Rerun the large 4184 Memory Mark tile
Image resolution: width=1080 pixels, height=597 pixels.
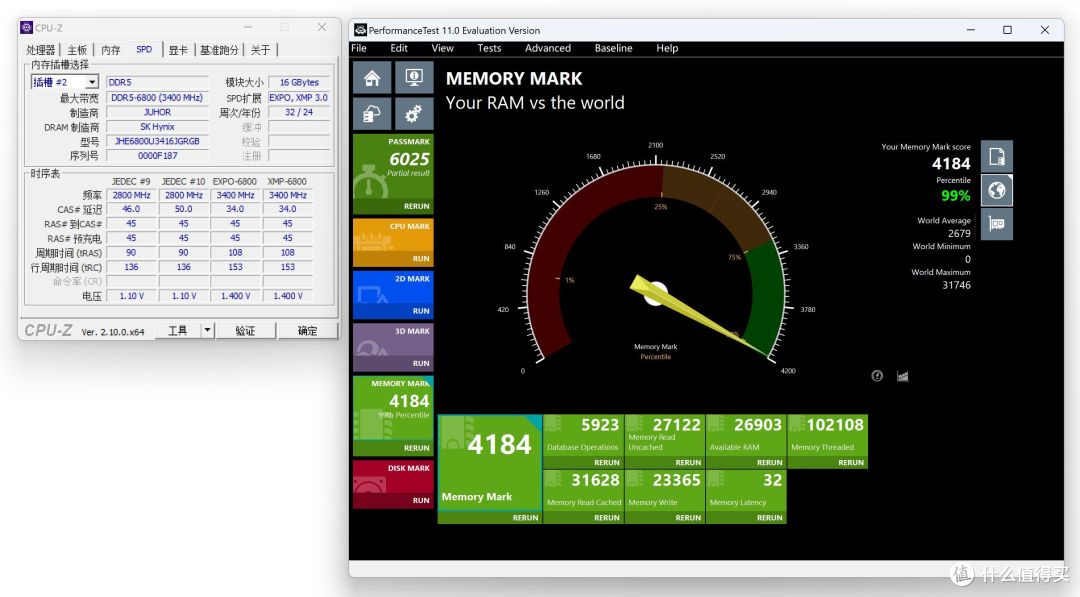tap(525, 517)
